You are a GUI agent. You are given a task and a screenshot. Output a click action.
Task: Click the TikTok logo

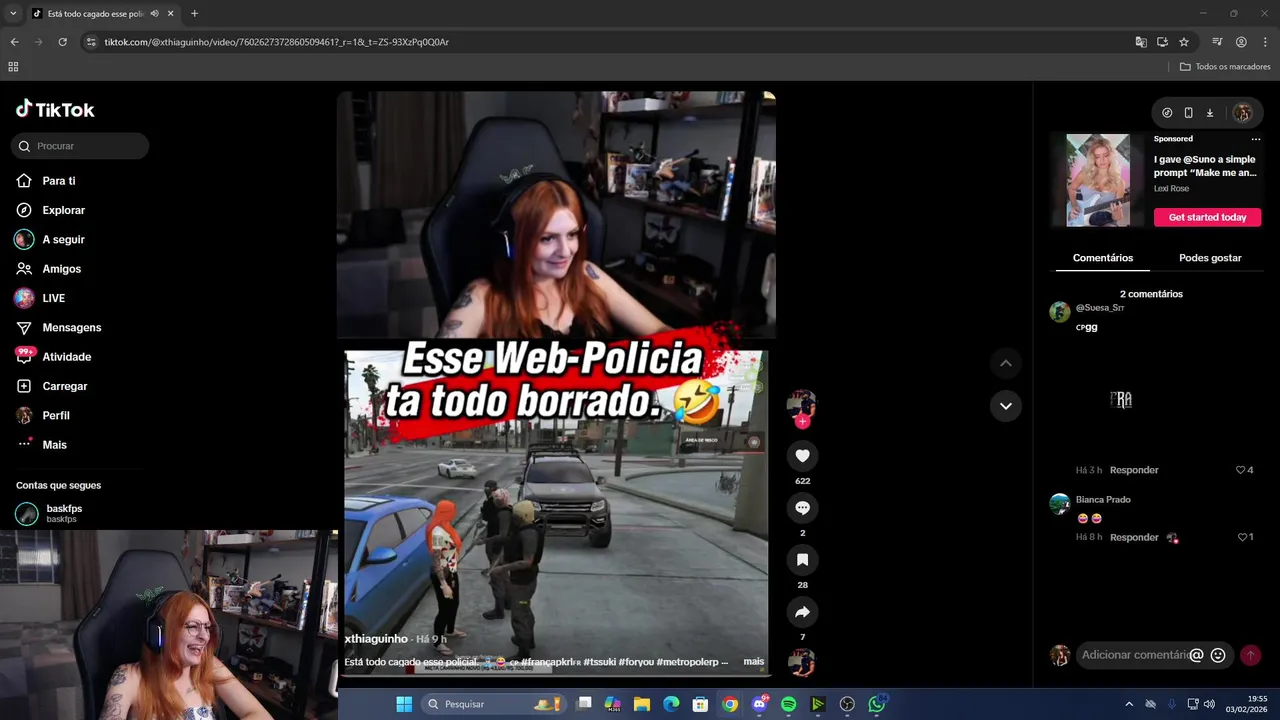tap(55, 109)
